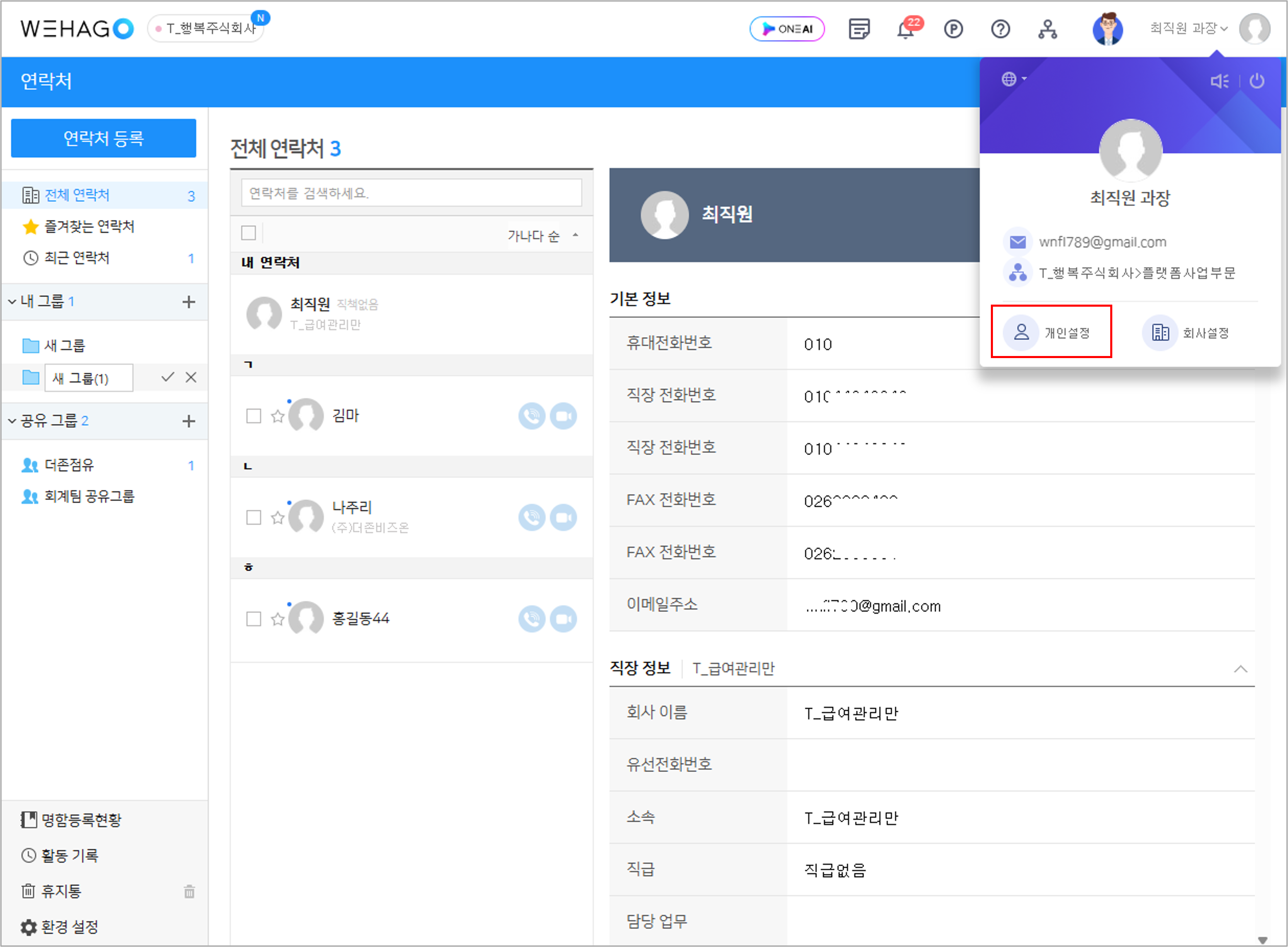Open the organization chart icon
Screen dimensions: 1288x947
point(1048,29)
